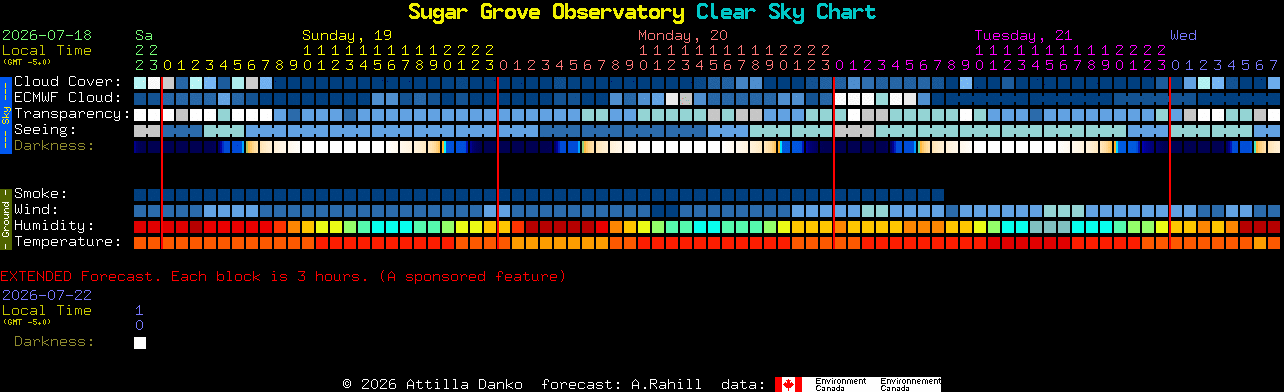Click the white extended forecast Darkness block
Image resolution: width=1284 pixels, height=392 pixels.
click(x=140, y=343)
